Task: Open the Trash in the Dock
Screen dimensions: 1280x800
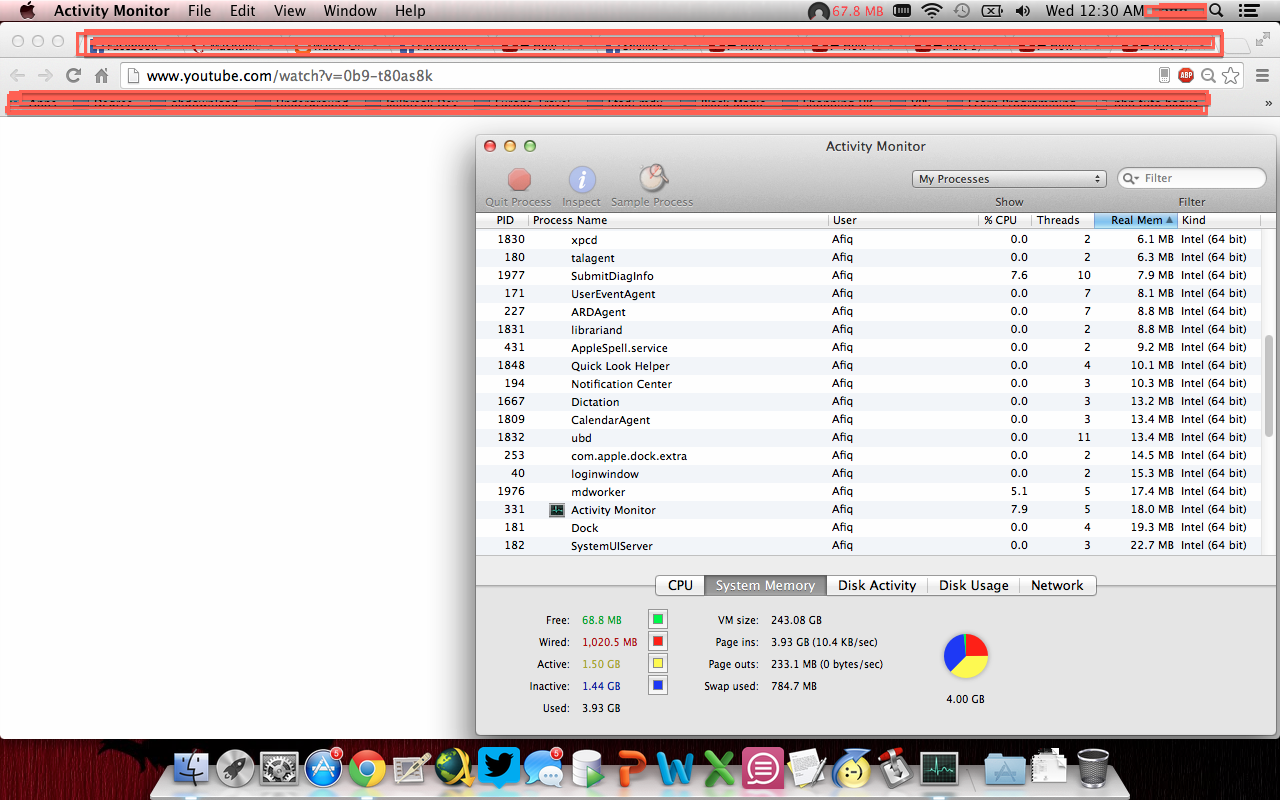Action: tap(1093, 768)
